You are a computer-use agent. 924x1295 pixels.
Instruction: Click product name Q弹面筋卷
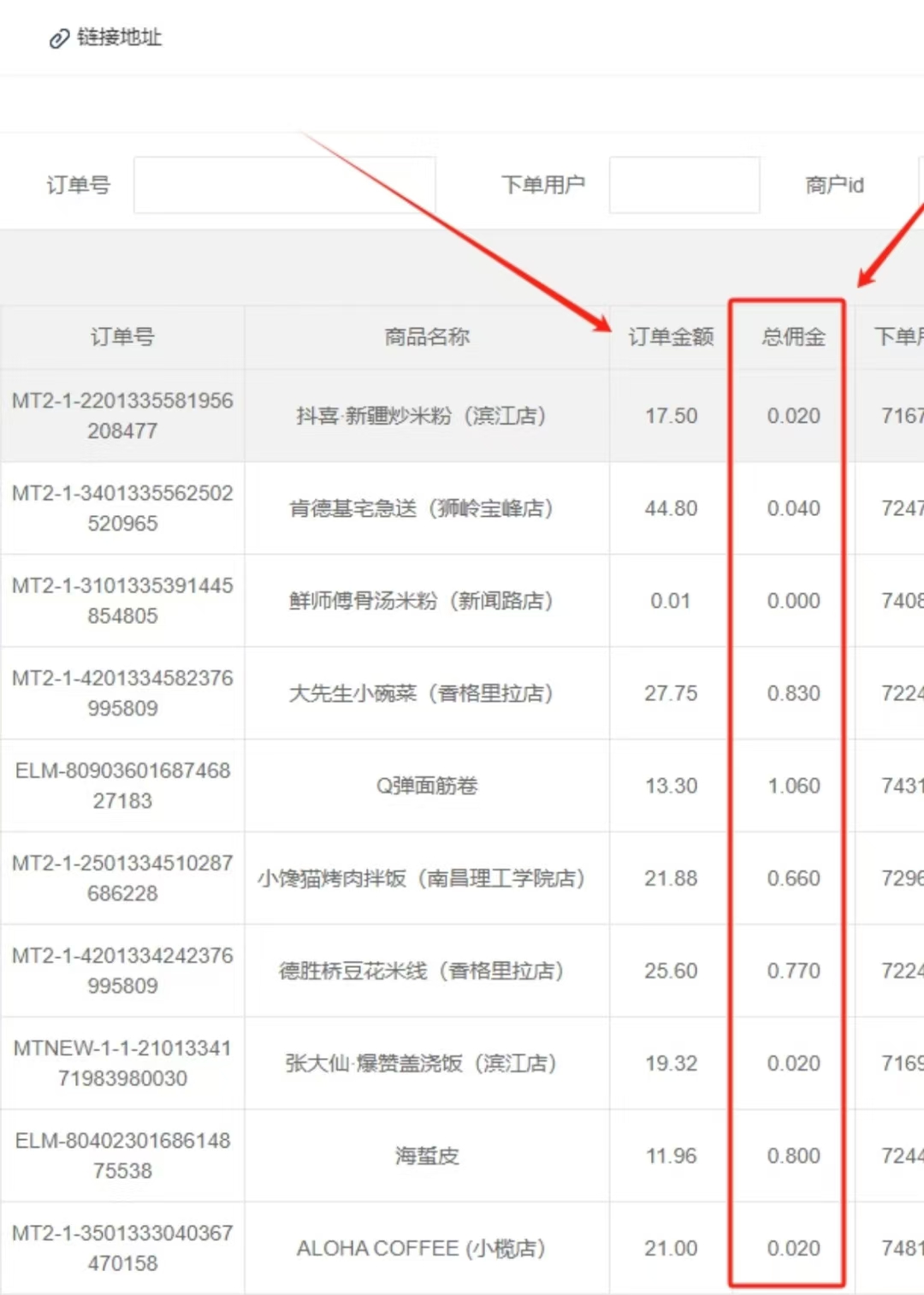tap(427, 786)
